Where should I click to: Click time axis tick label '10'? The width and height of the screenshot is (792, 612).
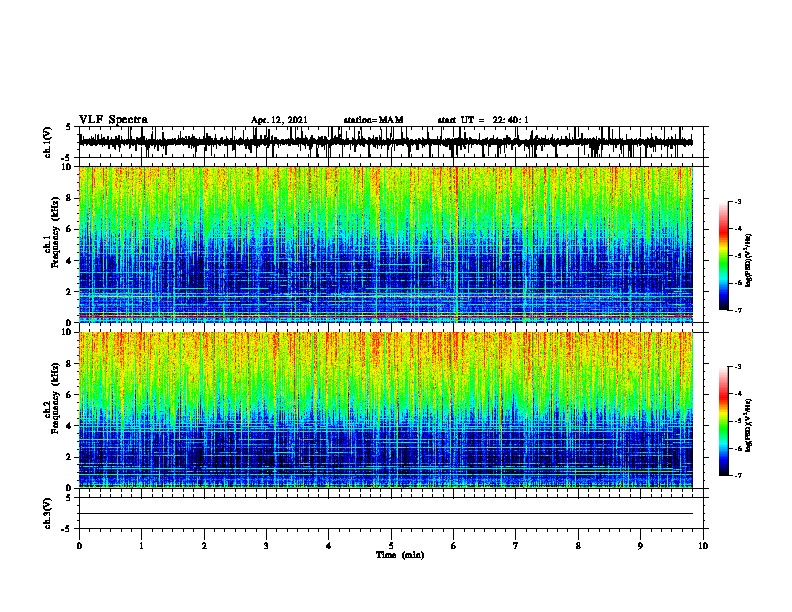(x=703, y=546)
